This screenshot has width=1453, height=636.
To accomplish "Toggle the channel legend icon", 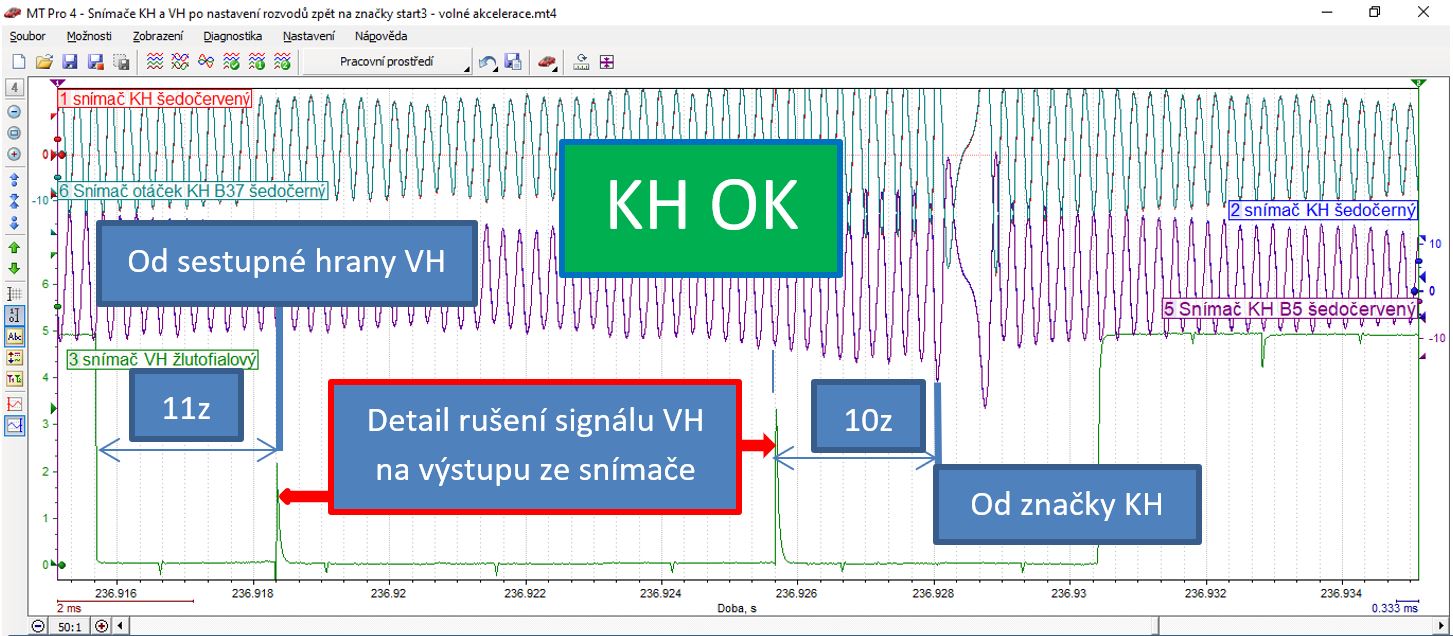I will (x=15, y=357).
